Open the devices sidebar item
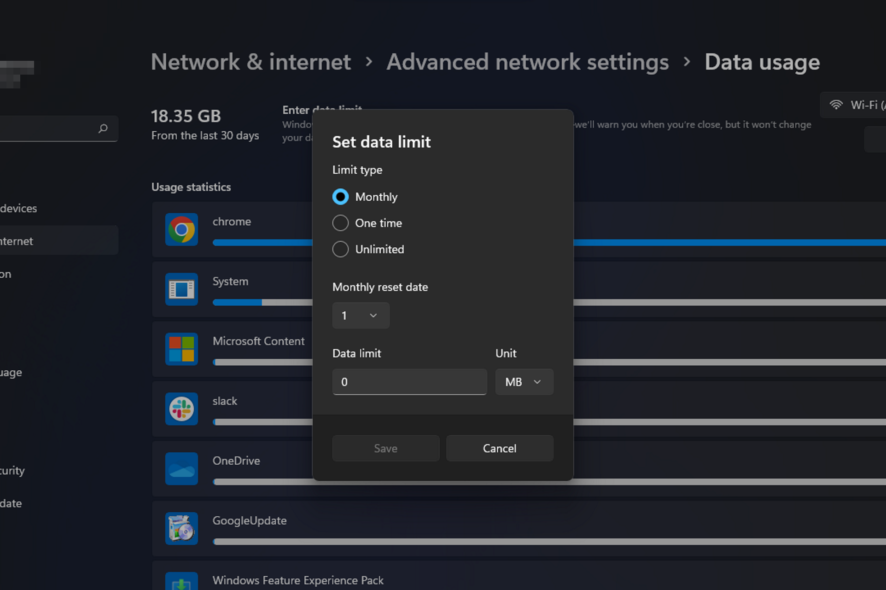The width and height of the screenshot is (886, 590). (19, 208)
